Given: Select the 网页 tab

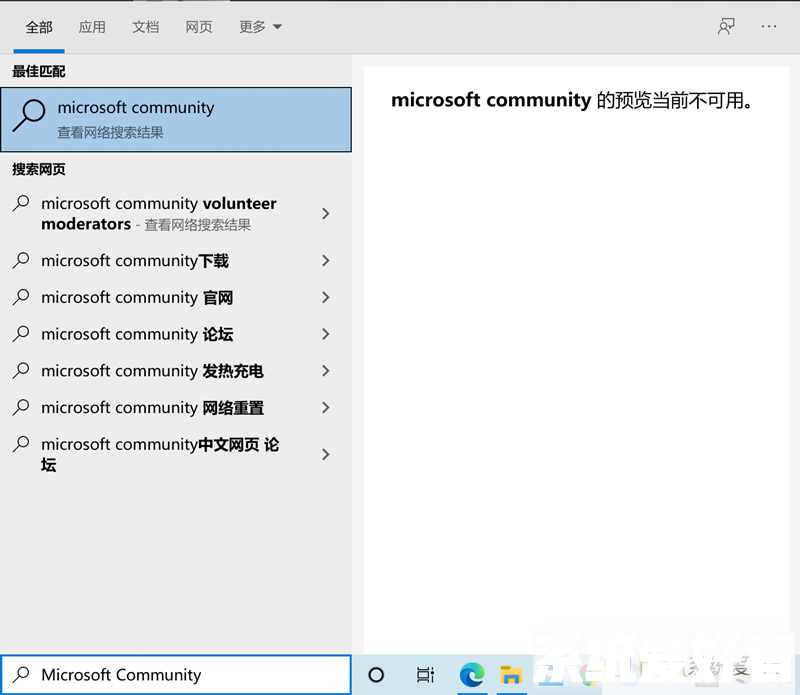Looking at the screenshot, I should pos(199,27).
